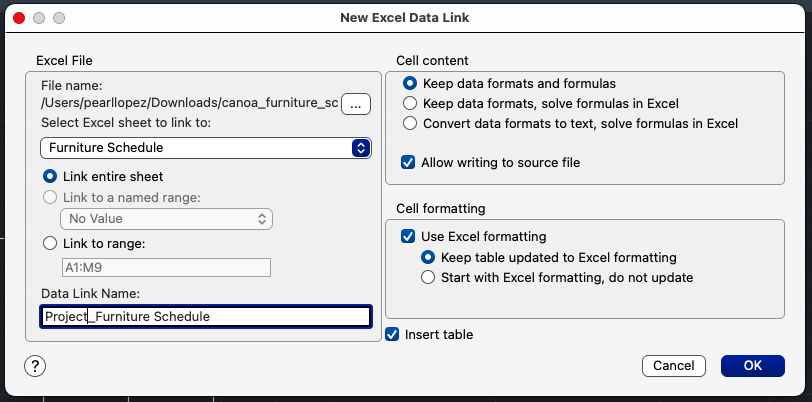Click the A1:M9 range input field
812x402 pixels.
click(166, 267)
